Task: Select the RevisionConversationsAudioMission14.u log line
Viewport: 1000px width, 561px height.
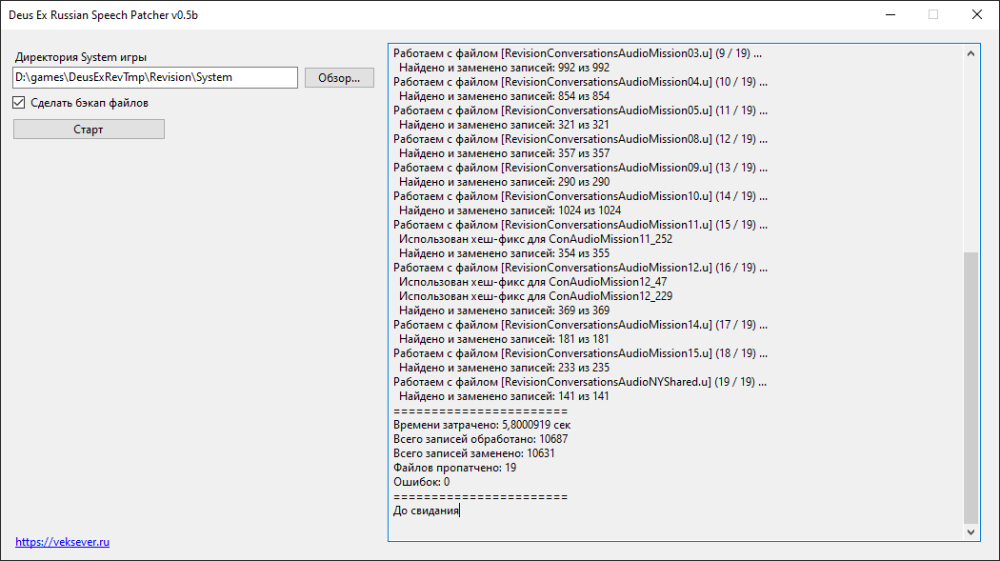Action: (580, 325)
